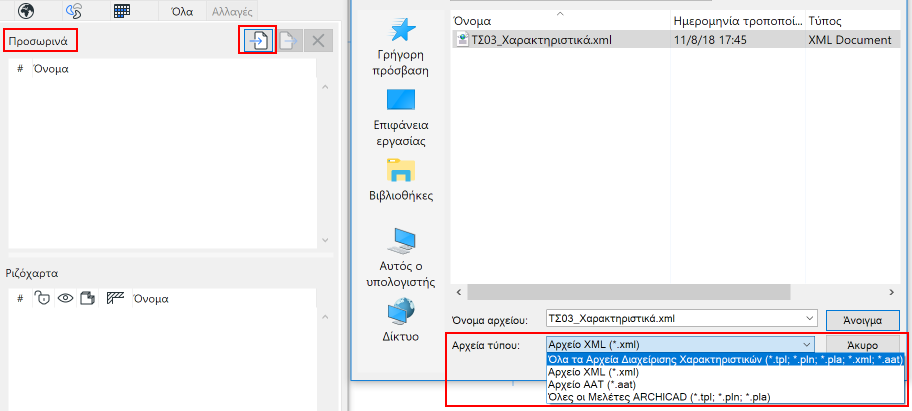
Task: Open Δίκτυο location in sidebar
Action: 401,320
